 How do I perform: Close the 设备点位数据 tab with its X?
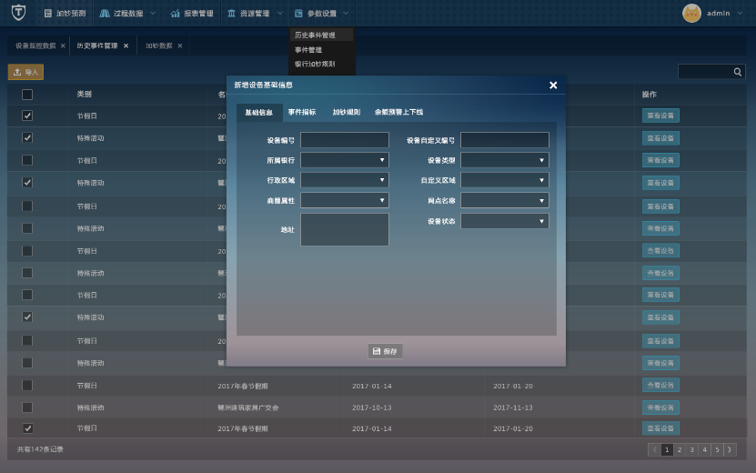[x=62, y=46]
